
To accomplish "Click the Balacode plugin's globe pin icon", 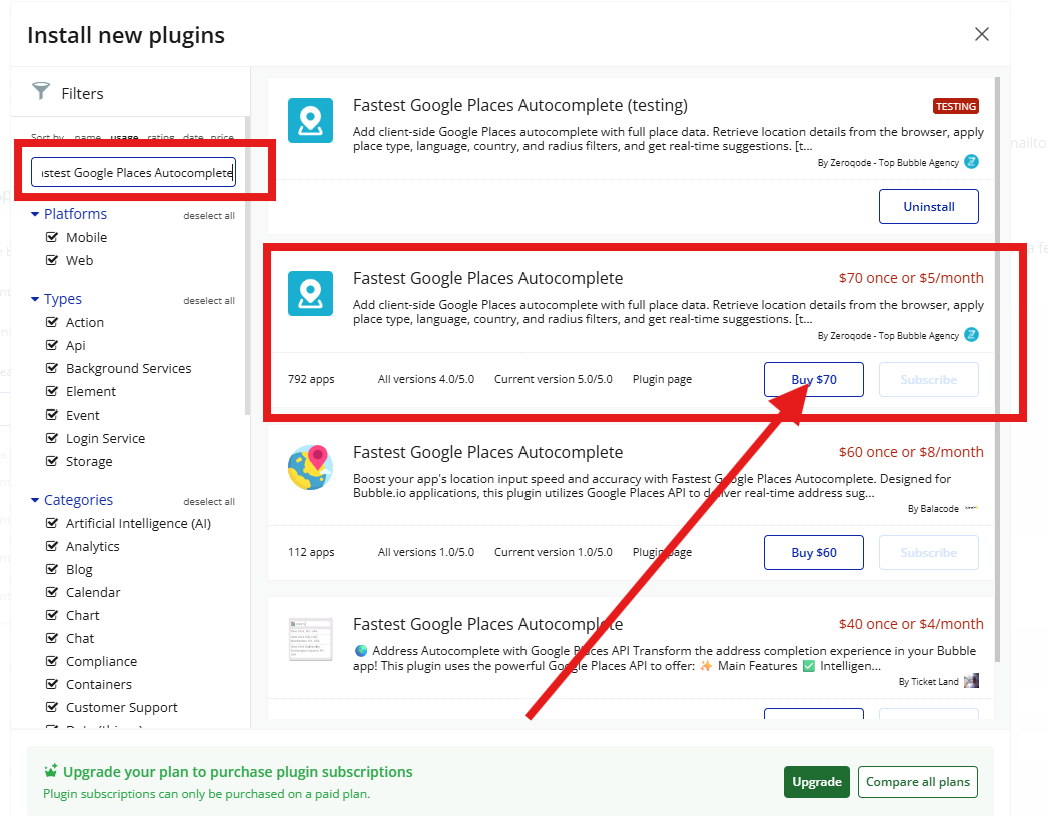I will pyautogui.click(x=310, y=467).
